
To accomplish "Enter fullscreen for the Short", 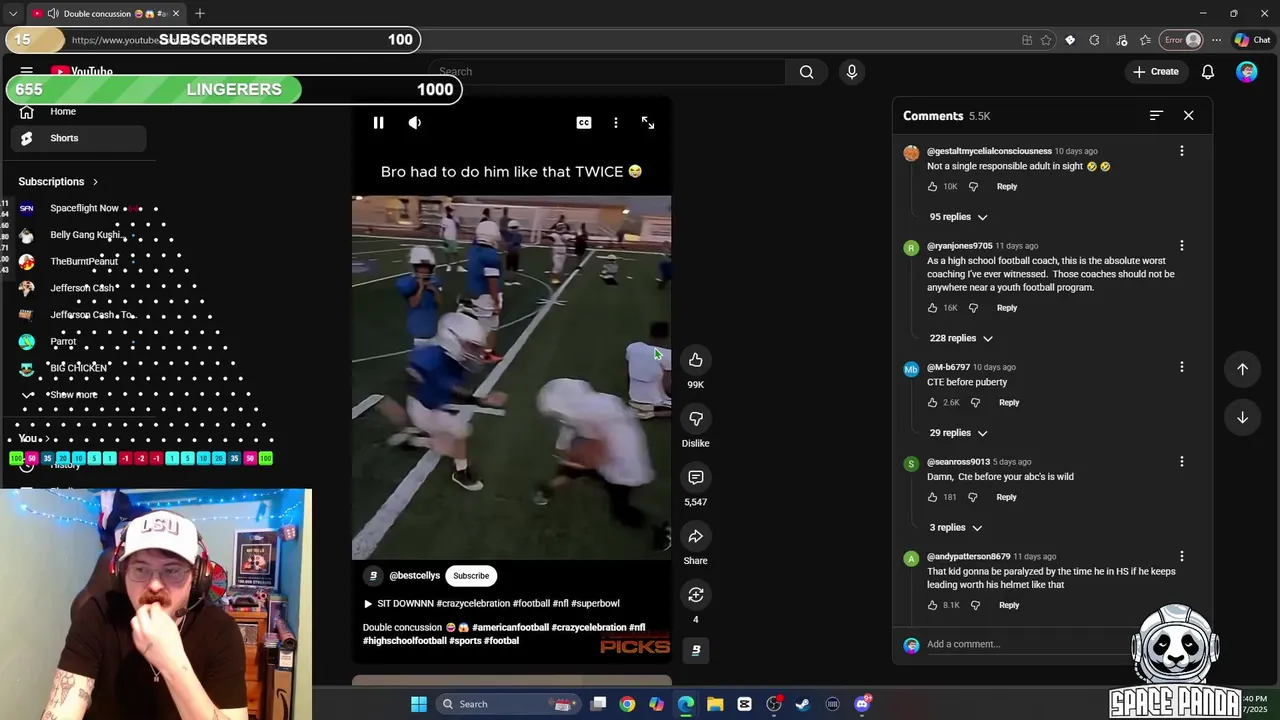I will 648,123.
